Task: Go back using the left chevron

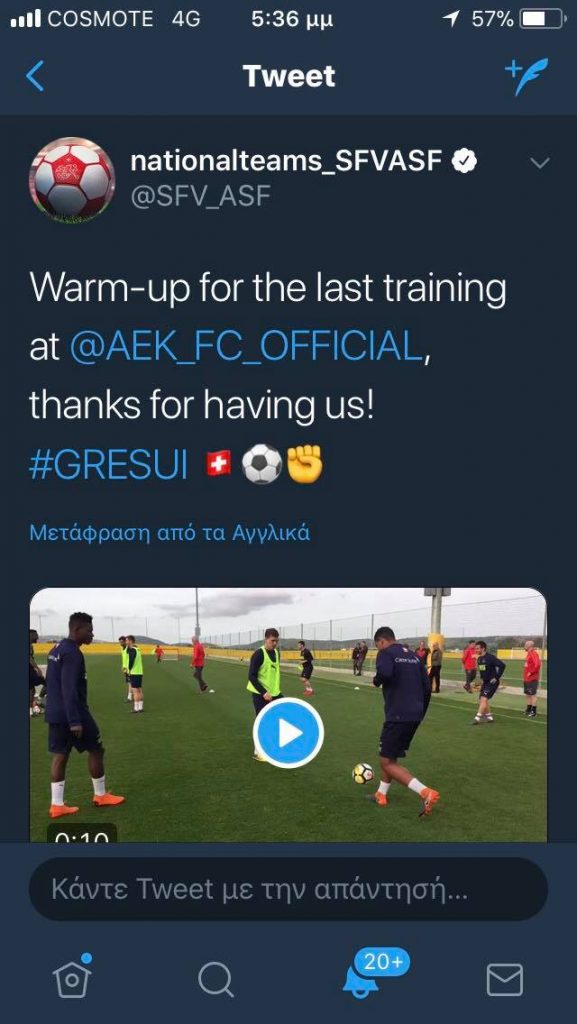Action: coord(35,76)
